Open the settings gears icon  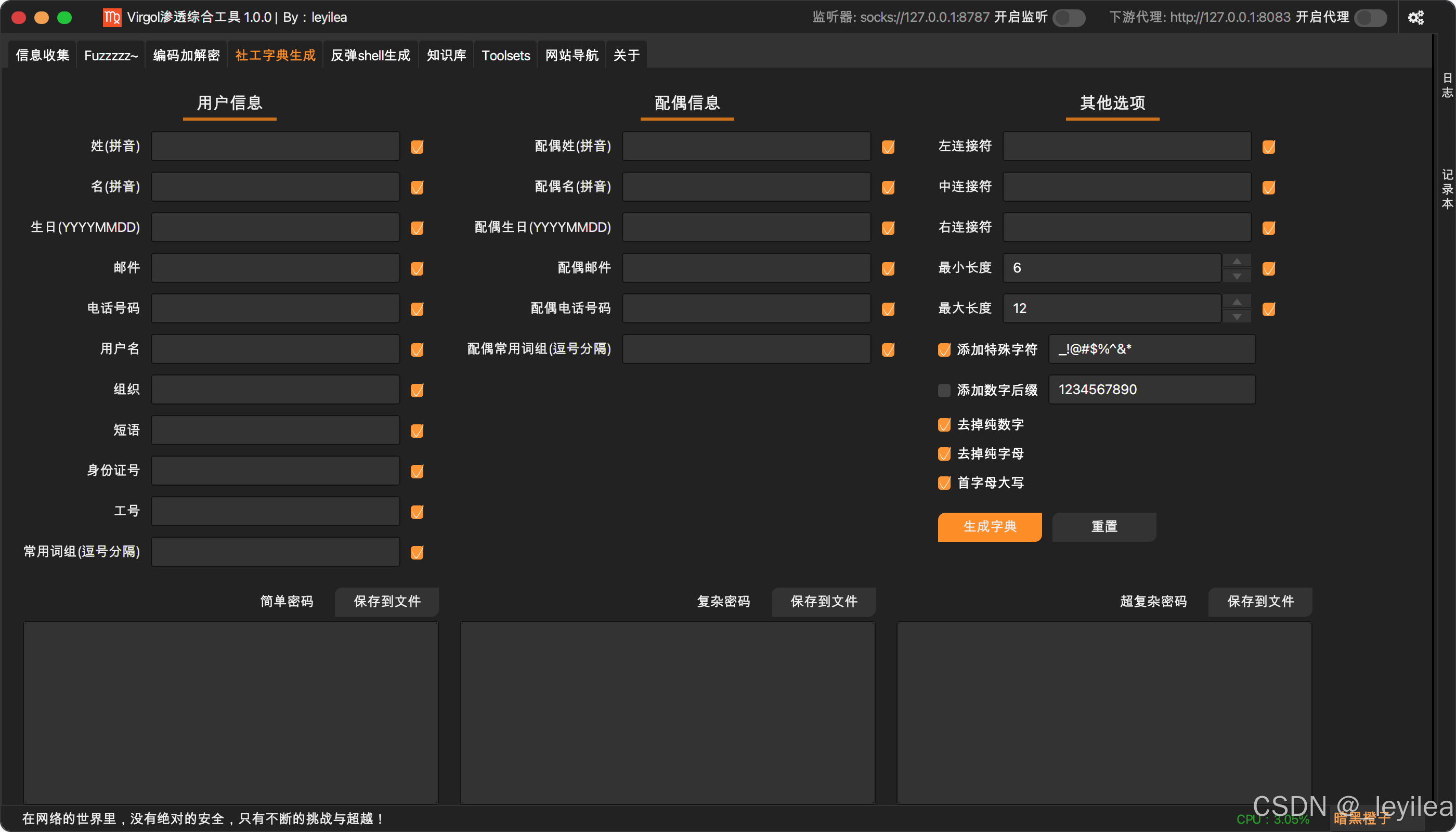[x=1415, y=18]
